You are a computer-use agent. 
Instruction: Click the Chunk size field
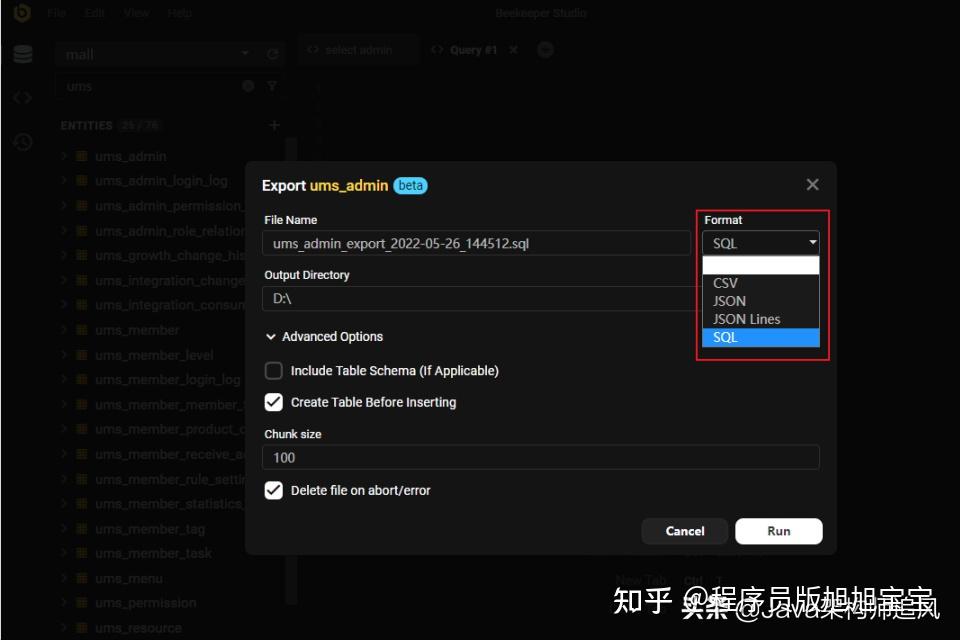click(x=541, y=457)
